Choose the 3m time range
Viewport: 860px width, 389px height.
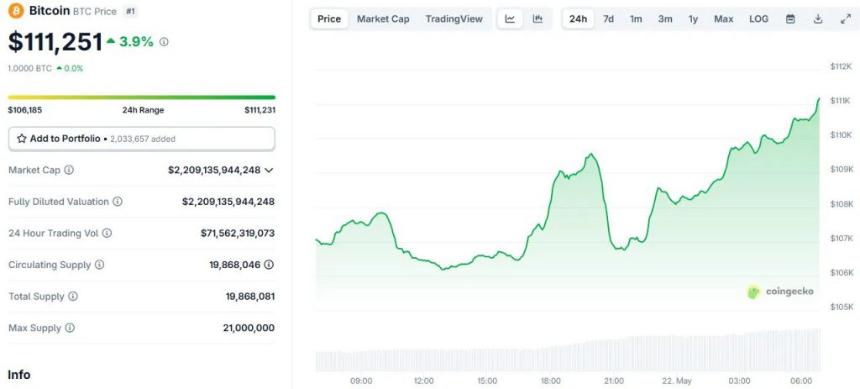(x=665, y=19)
